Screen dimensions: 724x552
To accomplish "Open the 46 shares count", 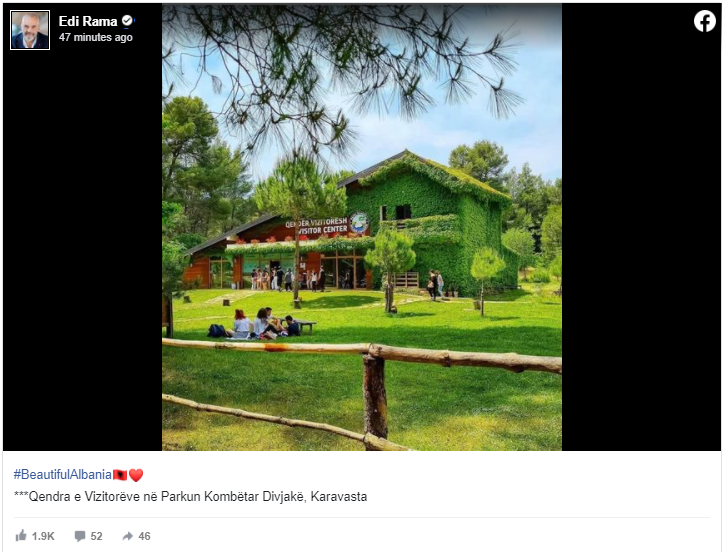I will tap(144, 536).
